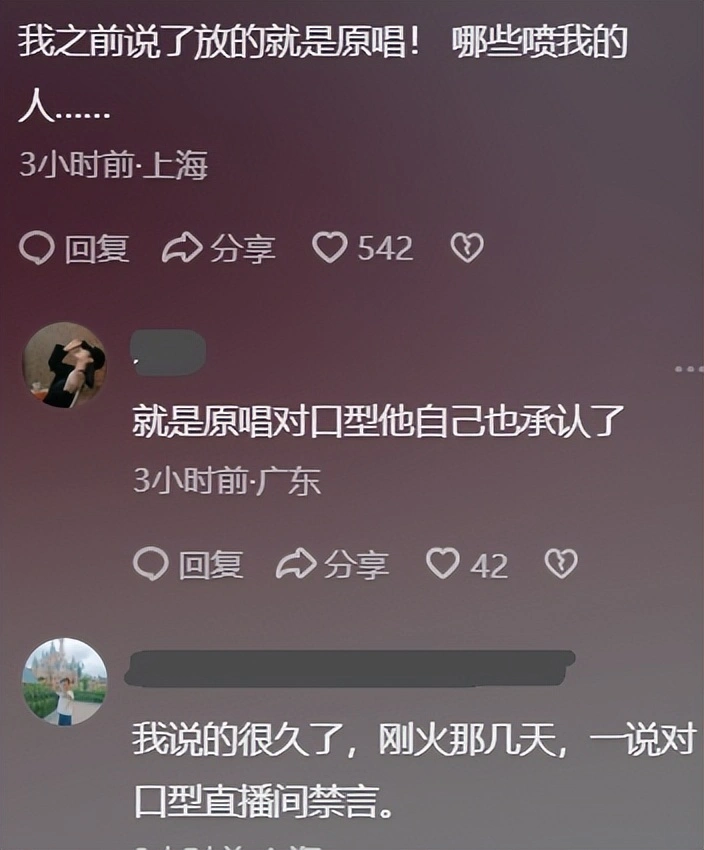Open reply bubble on the 542-like comment
The height and width of the screenshot is (850, 704).
coord(36,248)
